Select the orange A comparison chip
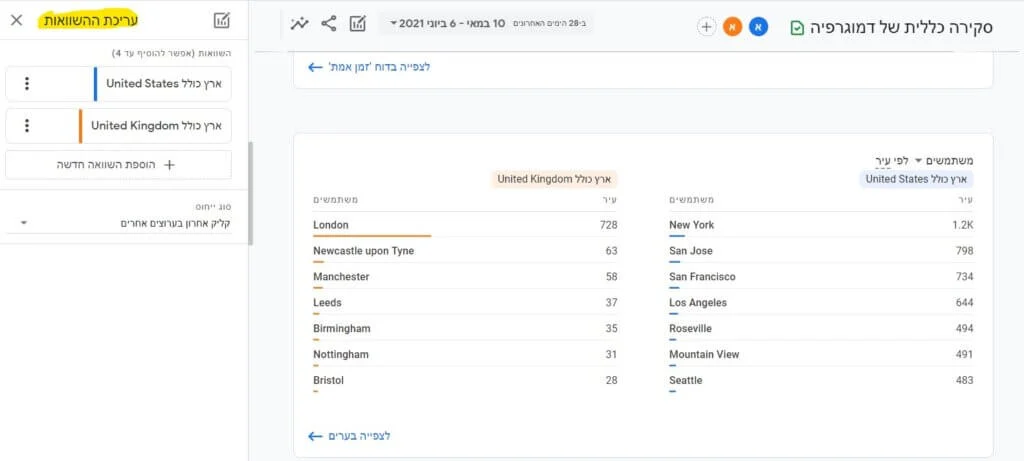The image size is (1024, 461). point(732,27)
